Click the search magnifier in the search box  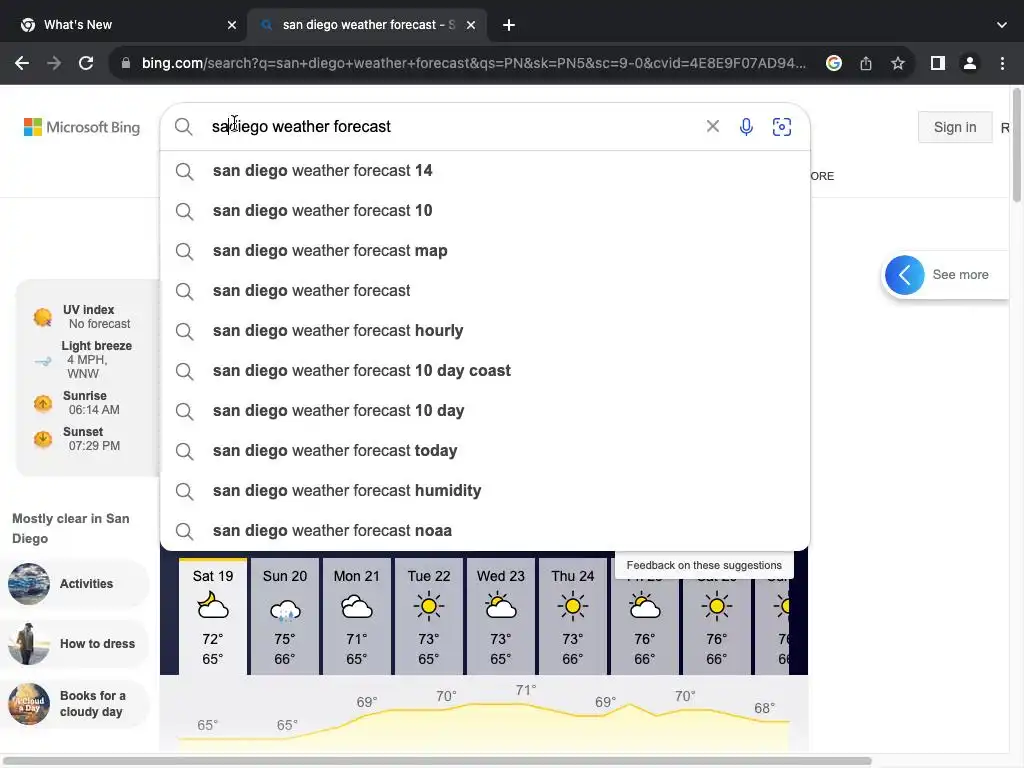click(184, 127)
